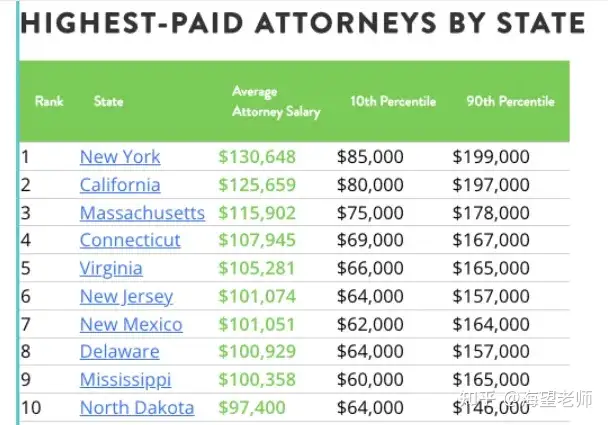608x425 pixels.
Task: Click the Average Attorney Salary header
Action: 276,102
